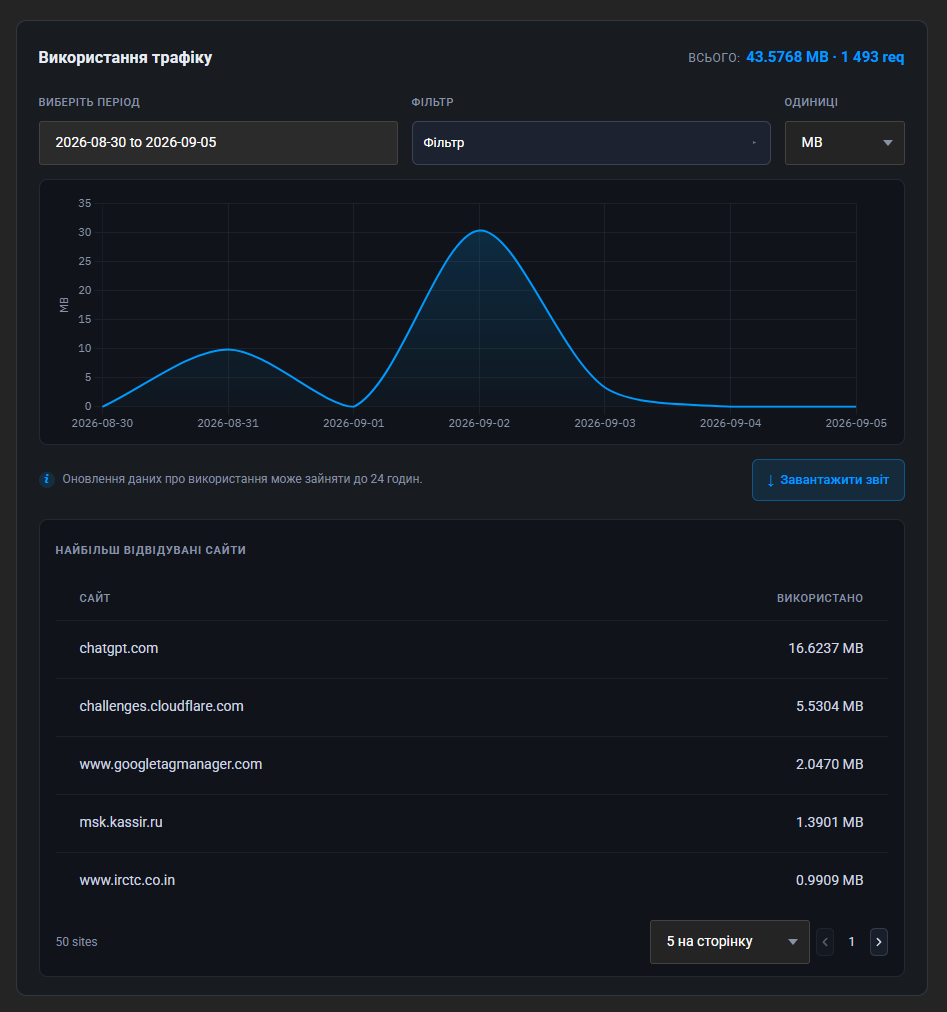Click the 1.3901 MB usage value
This screenshot has width=947, height=1012.
tap(830, 822)
